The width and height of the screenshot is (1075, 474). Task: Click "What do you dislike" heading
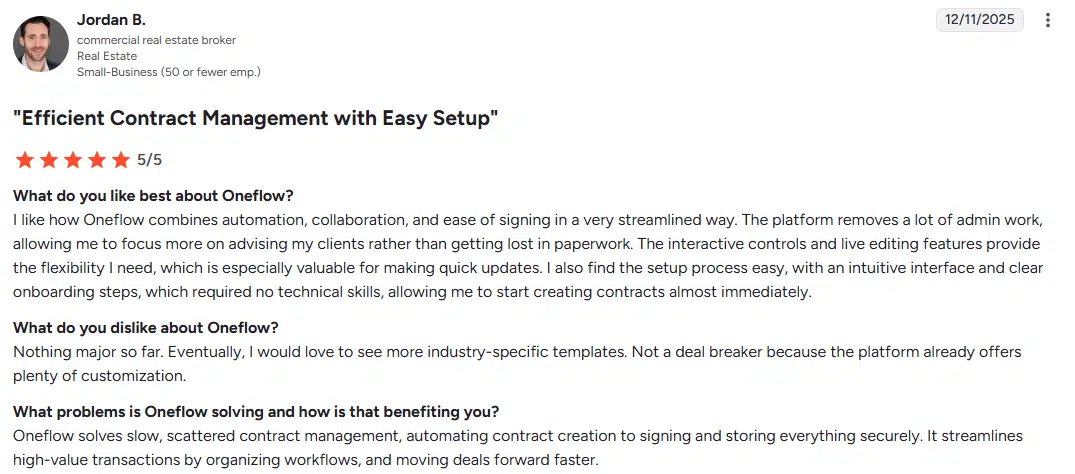(145, 328)
